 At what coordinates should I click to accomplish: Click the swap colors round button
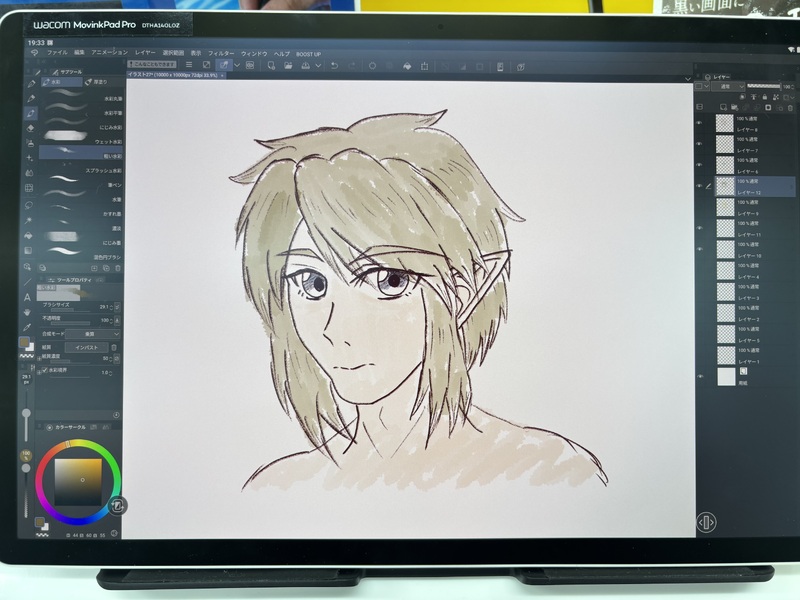click(x=118, y=506)
